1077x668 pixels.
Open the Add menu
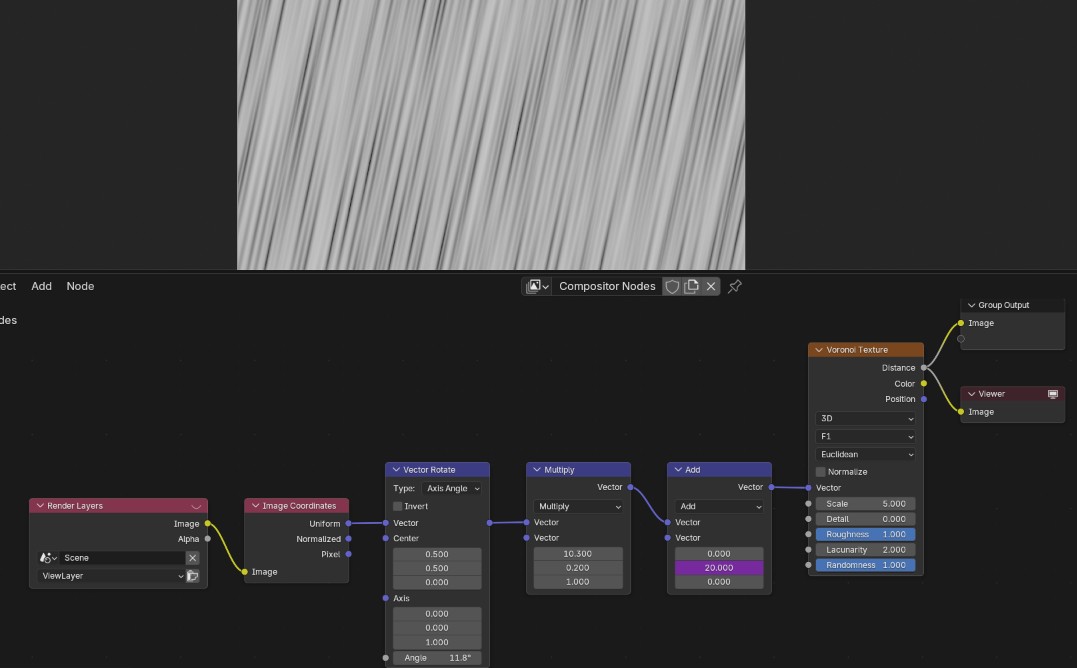(41, 286)
